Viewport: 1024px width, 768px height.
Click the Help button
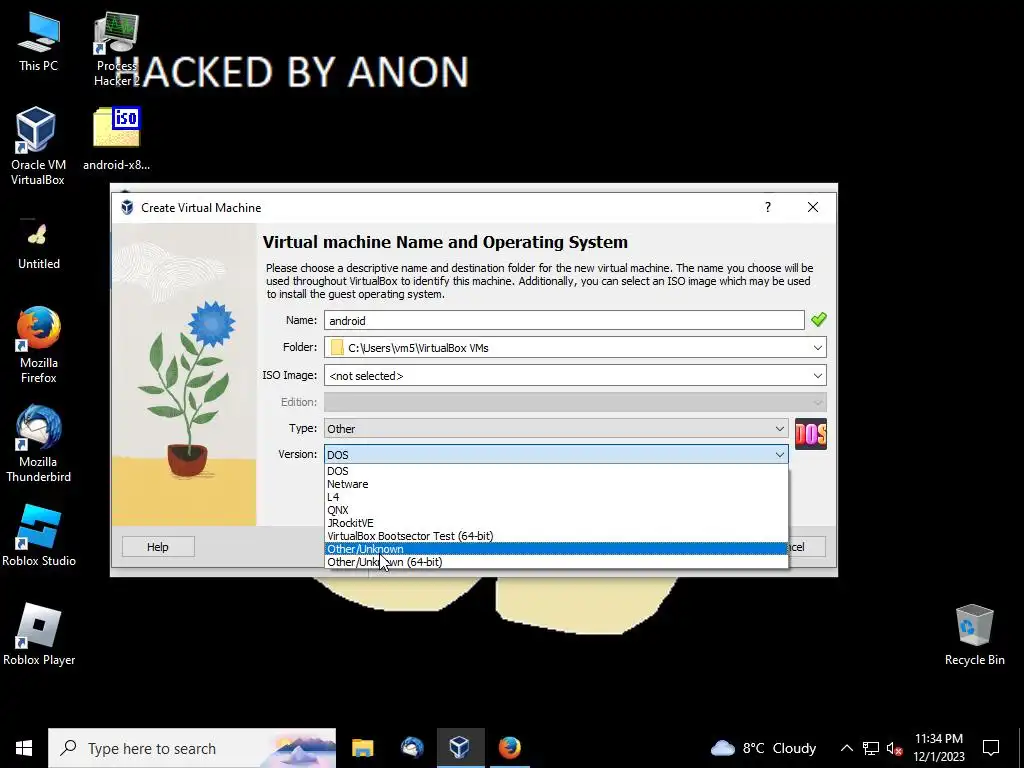point(158,547)
